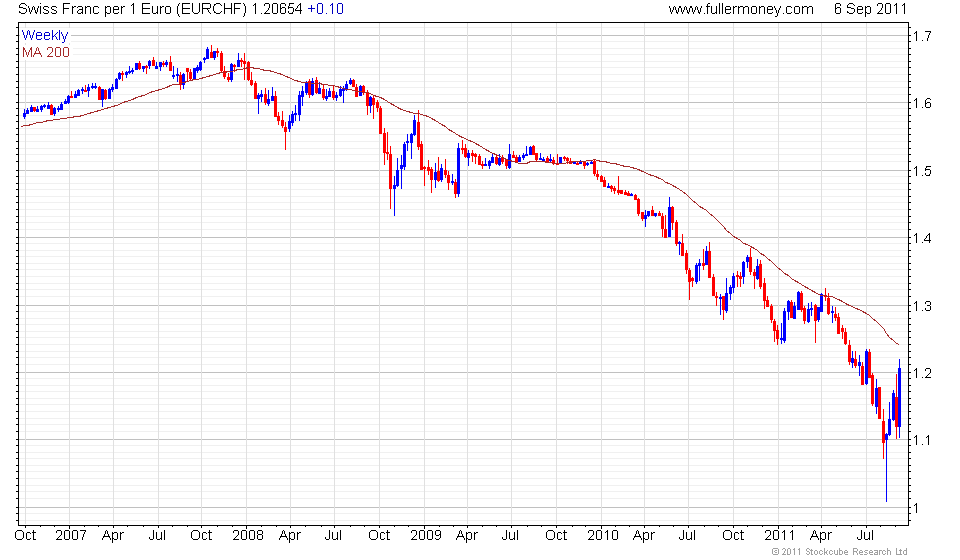Click the 1.6 price axis label

(923, 103)
